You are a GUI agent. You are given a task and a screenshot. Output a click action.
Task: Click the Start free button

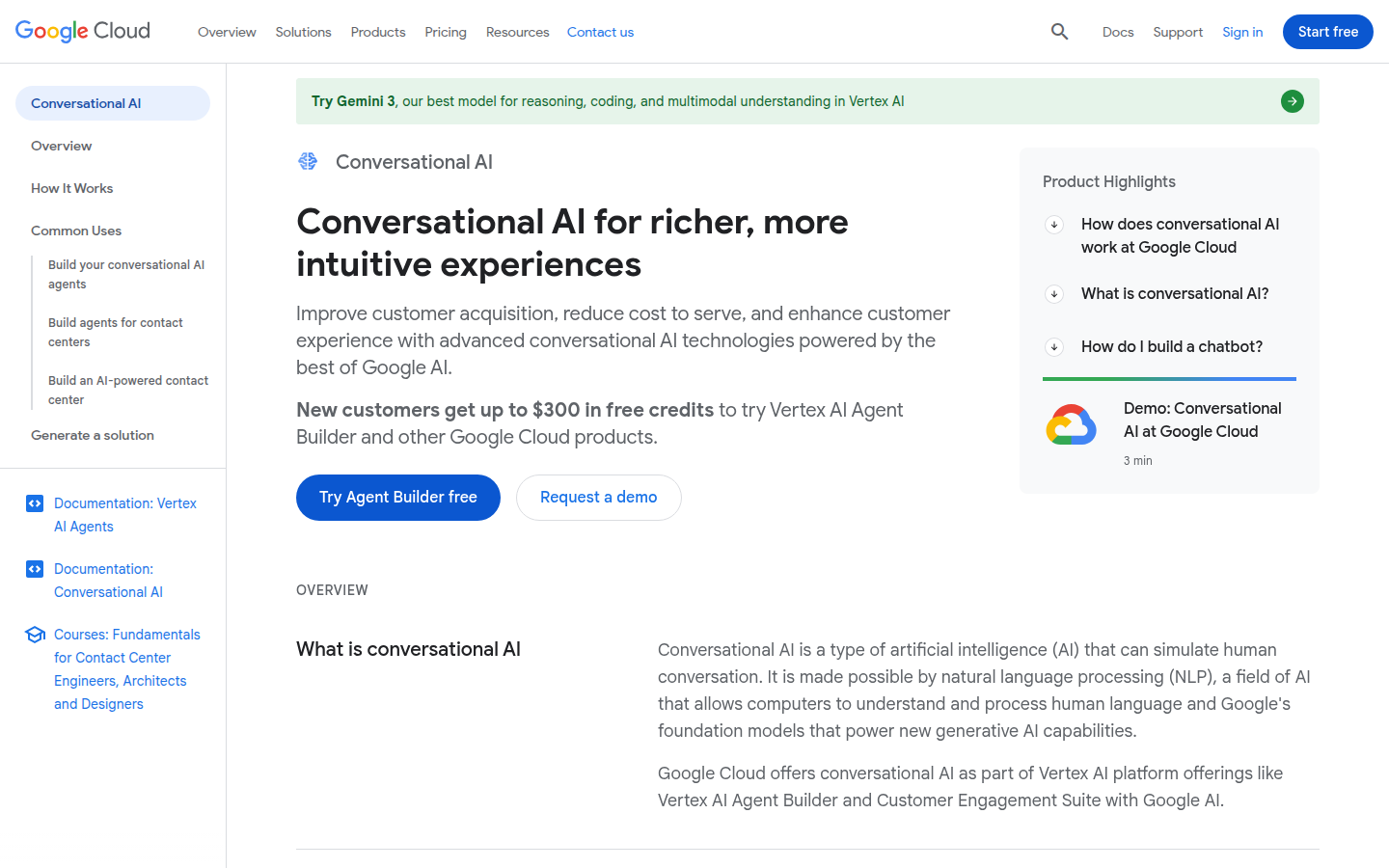coord(1327,32)
